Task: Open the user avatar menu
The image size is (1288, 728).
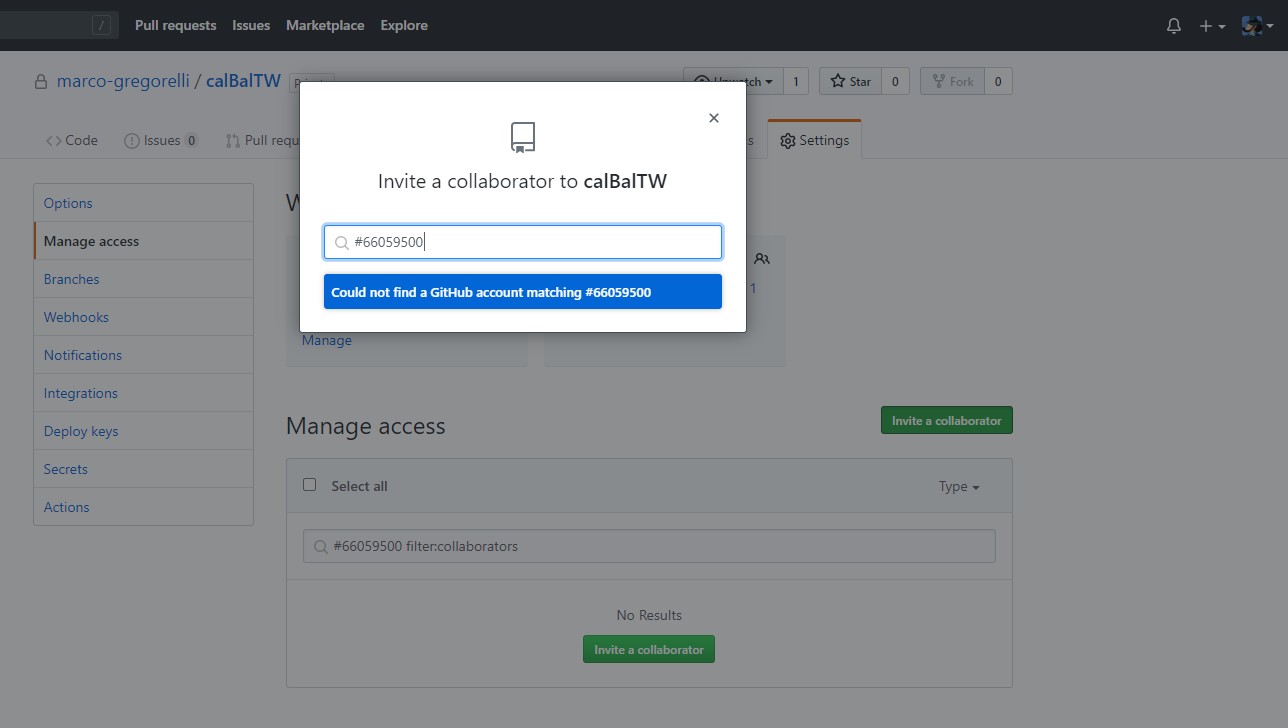Action: pyautogui.click(x=1257, y=26)
